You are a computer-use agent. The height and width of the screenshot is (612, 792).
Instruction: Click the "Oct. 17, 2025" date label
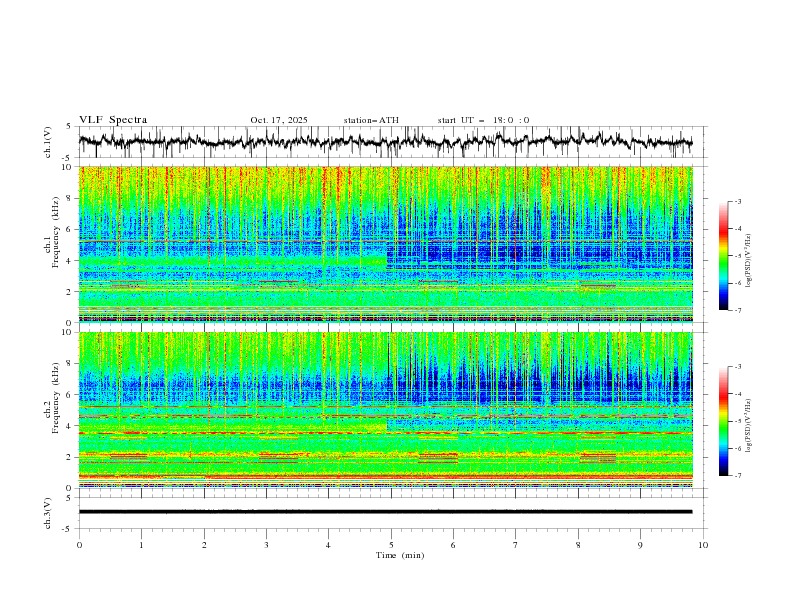pyautogui.click(x=279, y=120)
